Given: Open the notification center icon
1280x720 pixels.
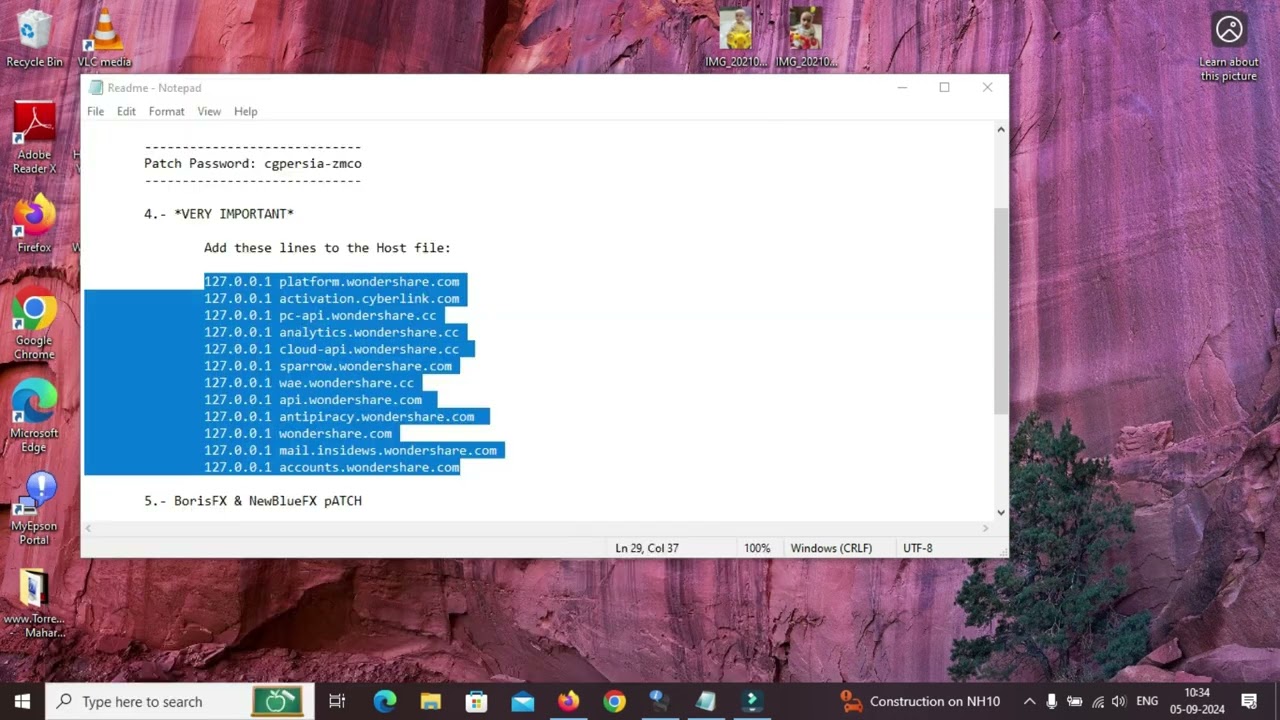Looking at the screenshot, I should [1249, 701].
